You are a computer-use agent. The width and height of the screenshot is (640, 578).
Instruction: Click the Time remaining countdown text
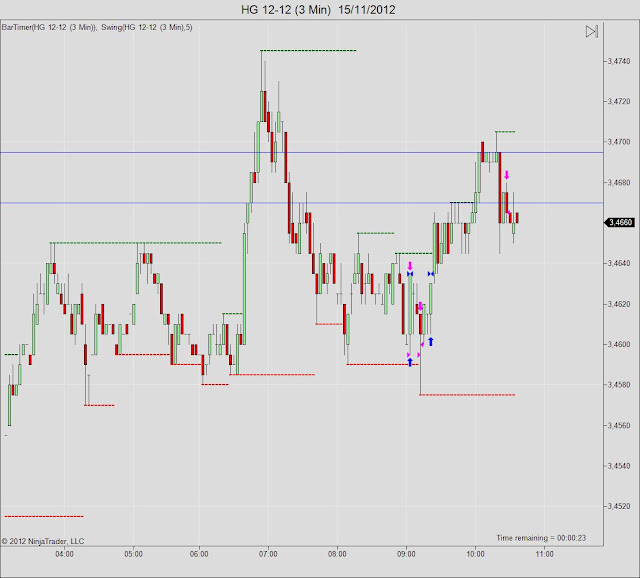(x=541, y=538)
